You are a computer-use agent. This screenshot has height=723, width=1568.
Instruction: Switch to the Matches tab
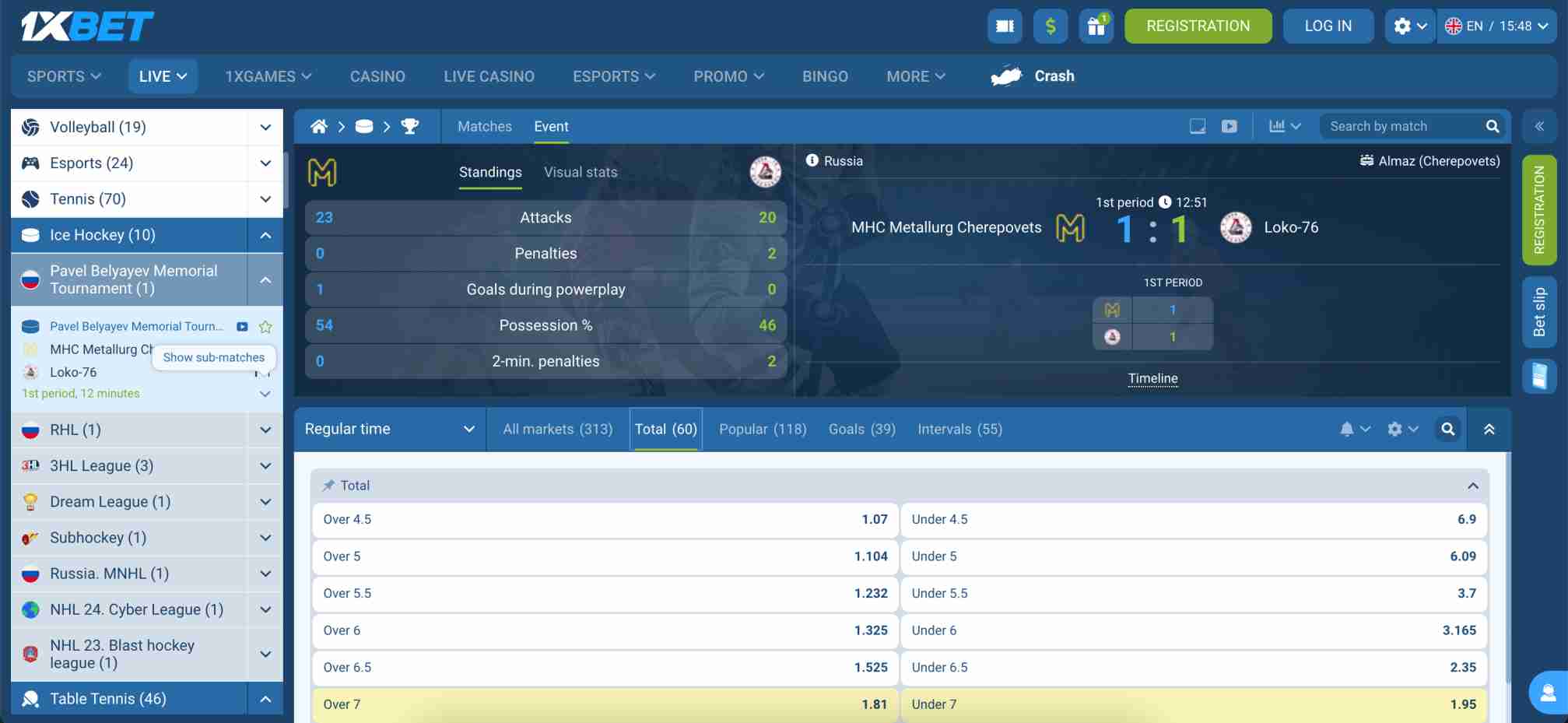pyautogui.click(x=485, y=126)
